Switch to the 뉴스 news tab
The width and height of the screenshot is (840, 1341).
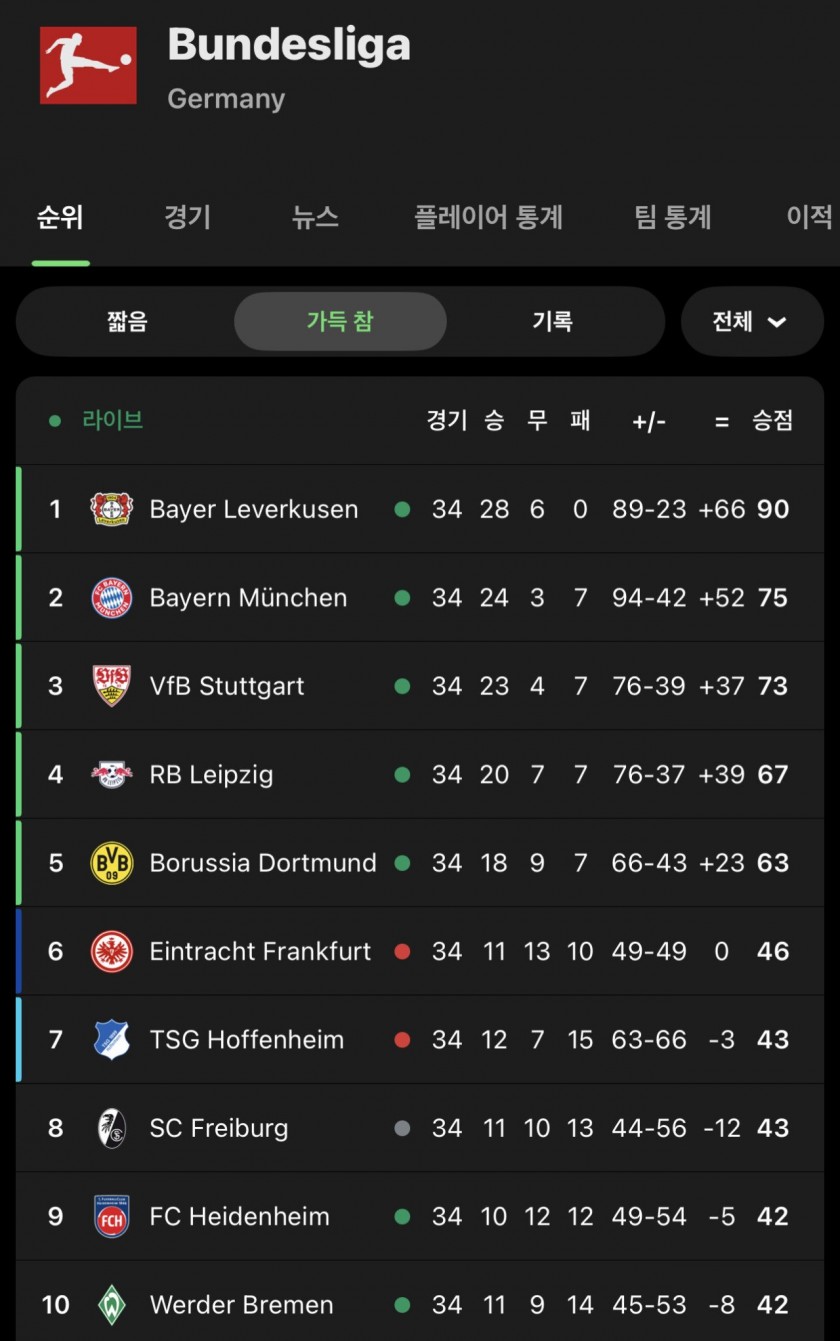click(315, 217)
